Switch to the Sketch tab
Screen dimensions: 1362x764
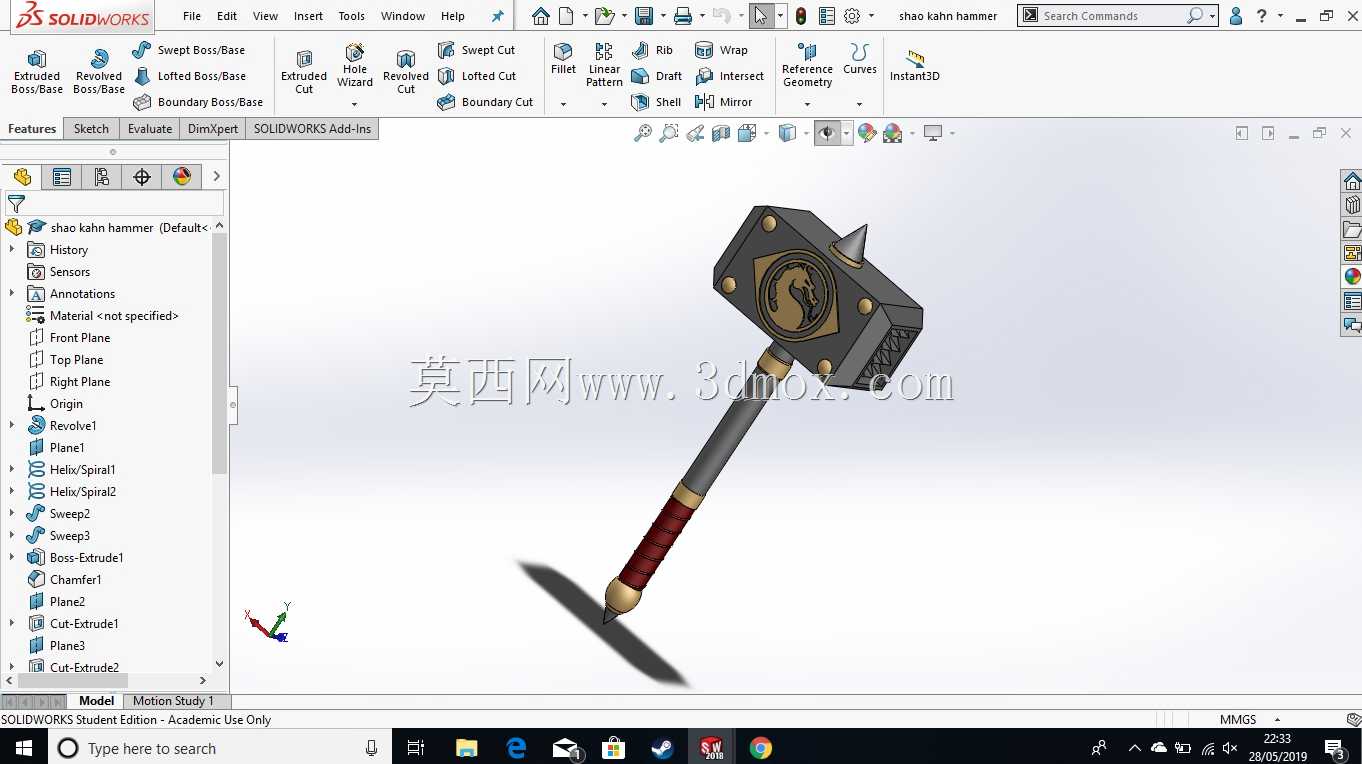coord(91,129)
